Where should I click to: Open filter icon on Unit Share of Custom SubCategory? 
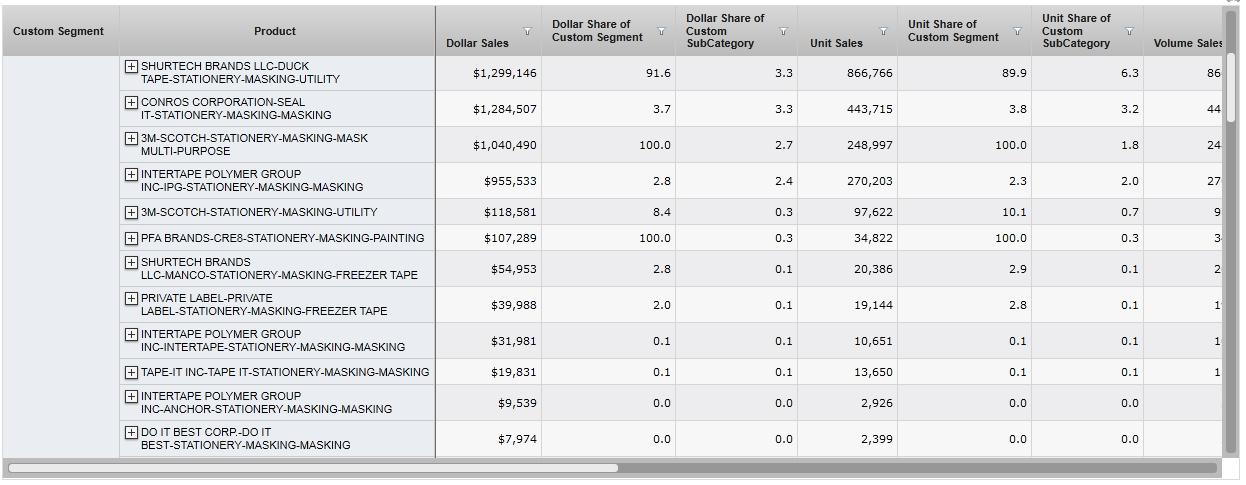click(x=1129, y=31)
